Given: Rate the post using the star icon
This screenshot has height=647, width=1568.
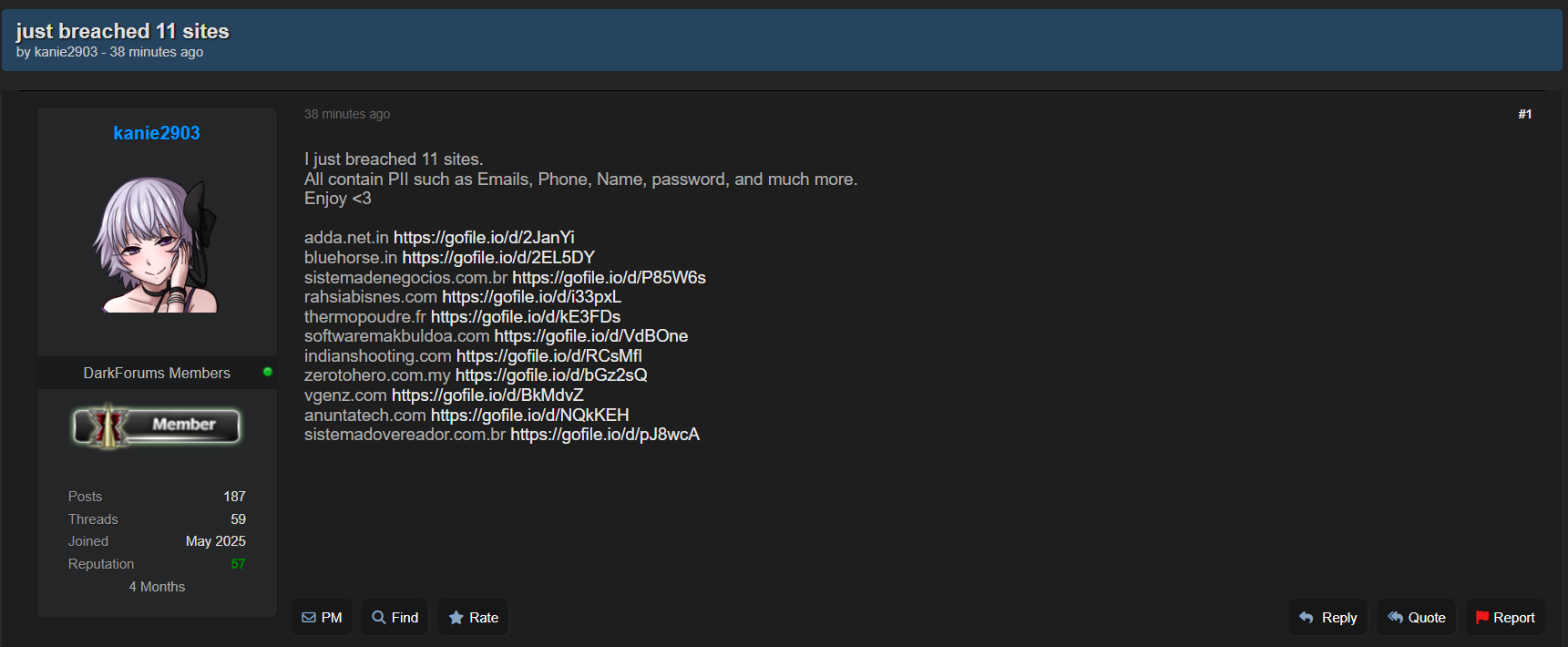Looking at the screenshot, I should [456, 618].
